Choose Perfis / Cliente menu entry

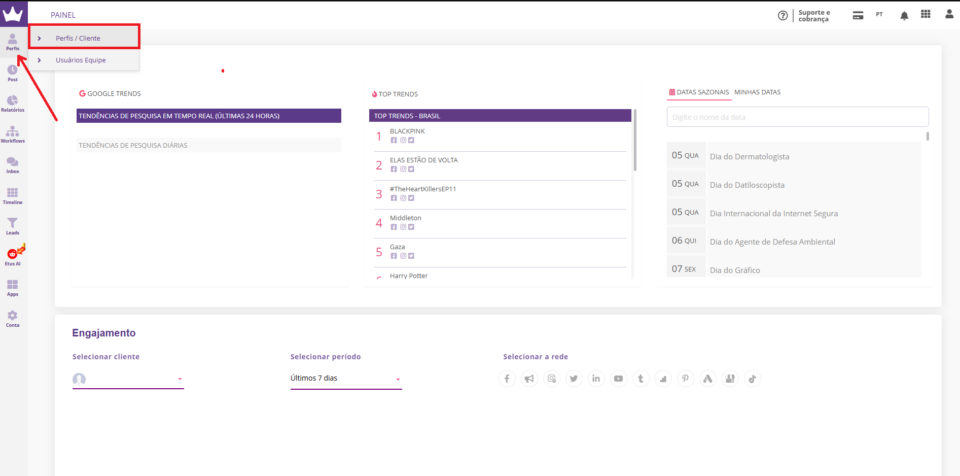pyautogui.click(x=84, y=38)
